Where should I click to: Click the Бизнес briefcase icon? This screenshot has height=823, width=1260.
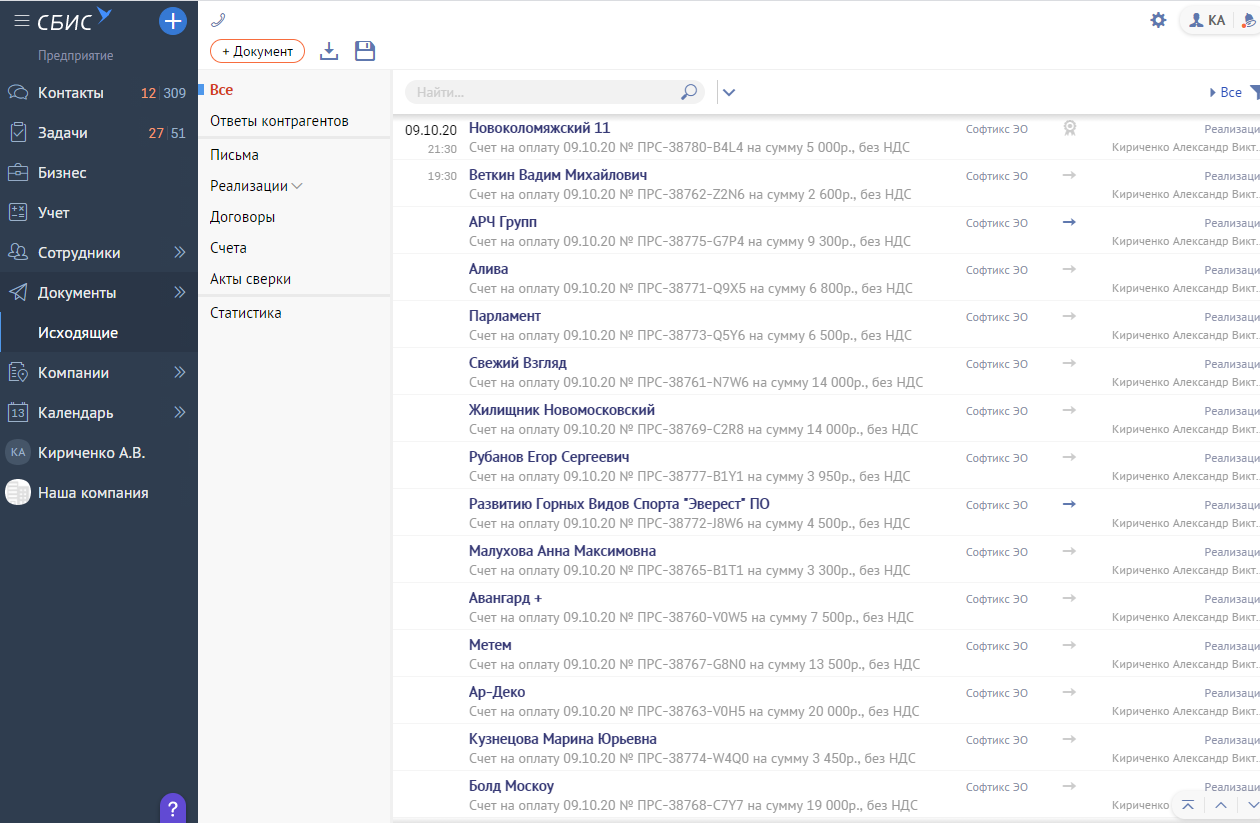18,173
